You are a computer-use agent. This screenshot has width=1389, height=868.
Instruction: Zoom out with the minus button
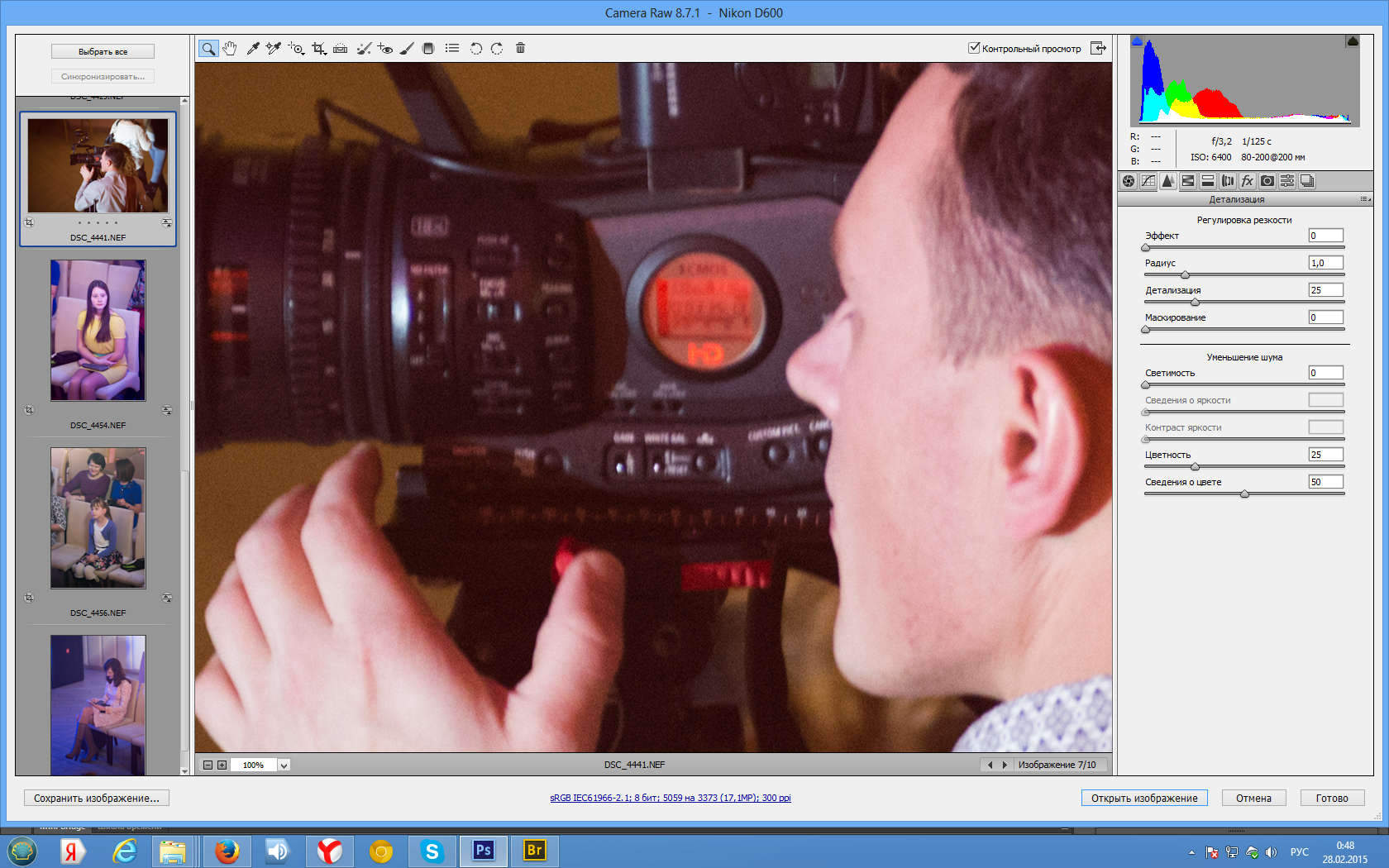(x=208, y=765)
